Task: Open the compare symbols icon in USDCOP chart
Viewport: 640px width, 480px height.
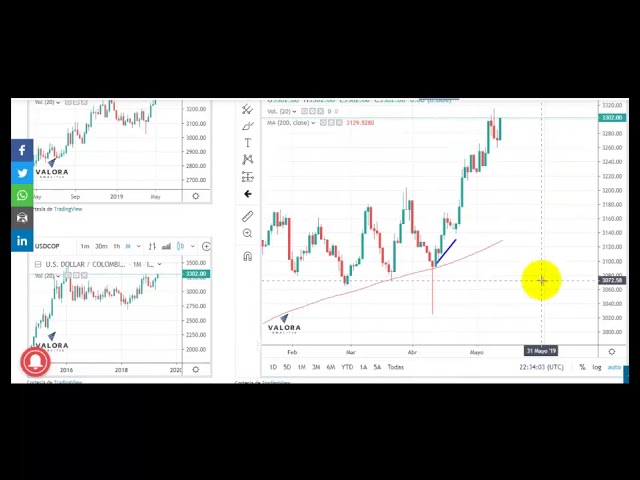Action: click(152, 246)
